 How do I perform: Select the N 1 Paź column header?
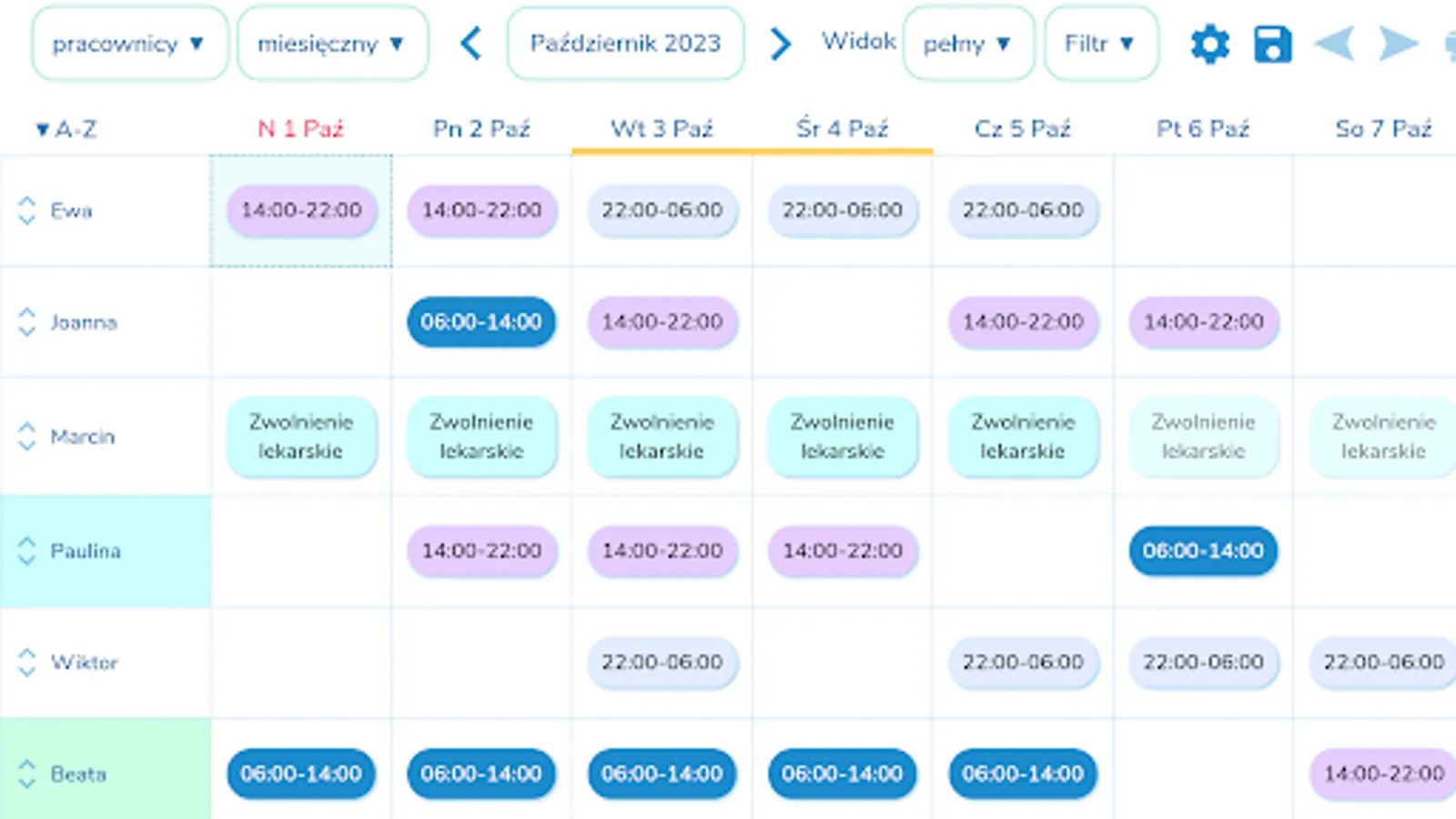[x=300, y=129]
